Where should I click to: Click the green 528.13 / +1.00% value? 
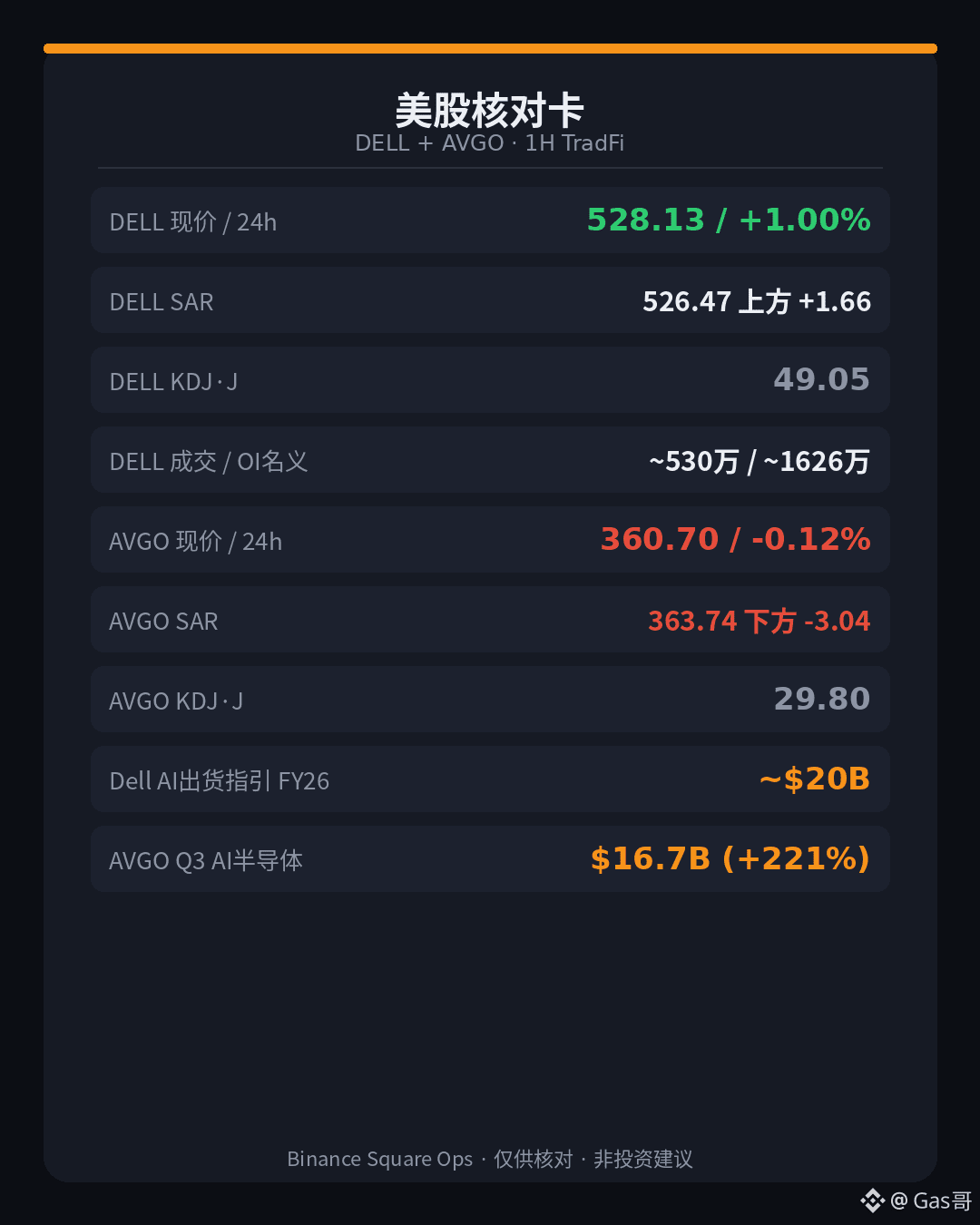tap(729, 220)
